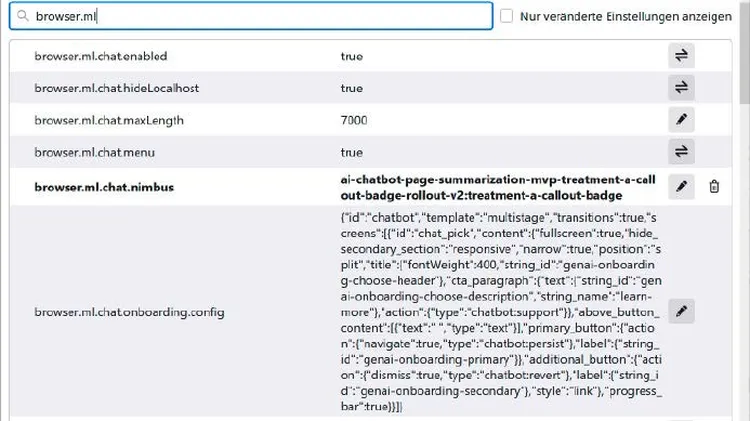
Task: Edit browser.ml.chat.maxLength with pencil icon
Action: [x=681, y=120]
